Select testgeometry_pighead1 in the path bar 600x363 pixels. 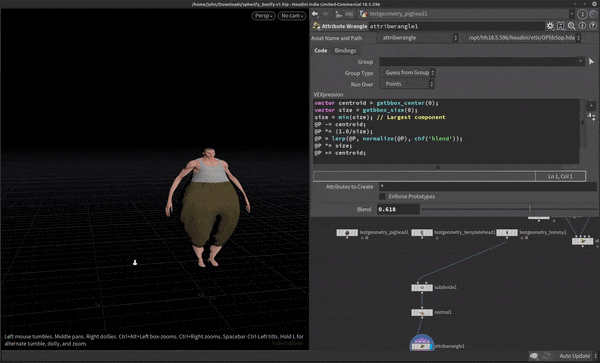(394, 14)
